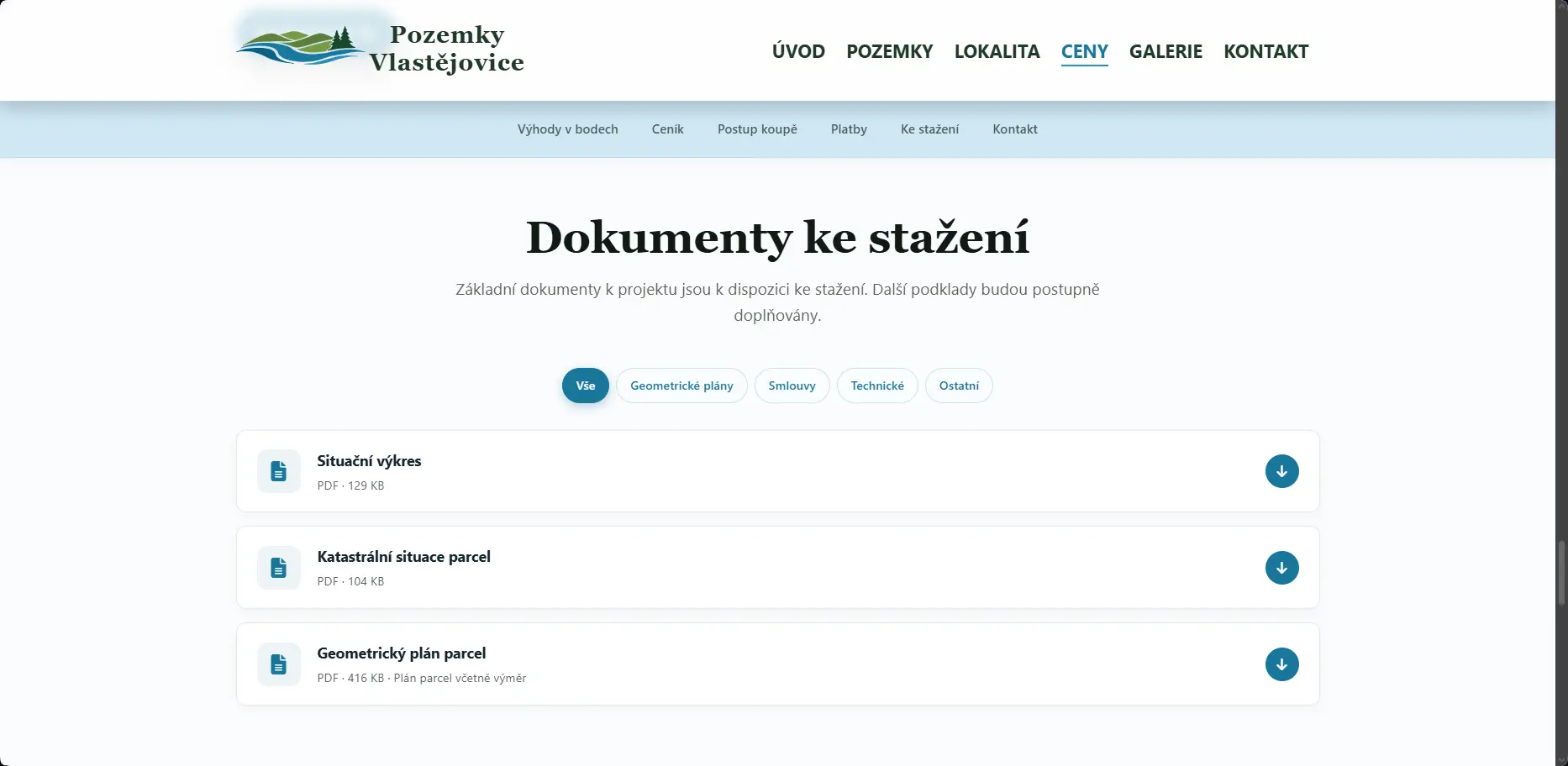
Task: Download the Katastrální situace parcel document
Action: 1281,567
